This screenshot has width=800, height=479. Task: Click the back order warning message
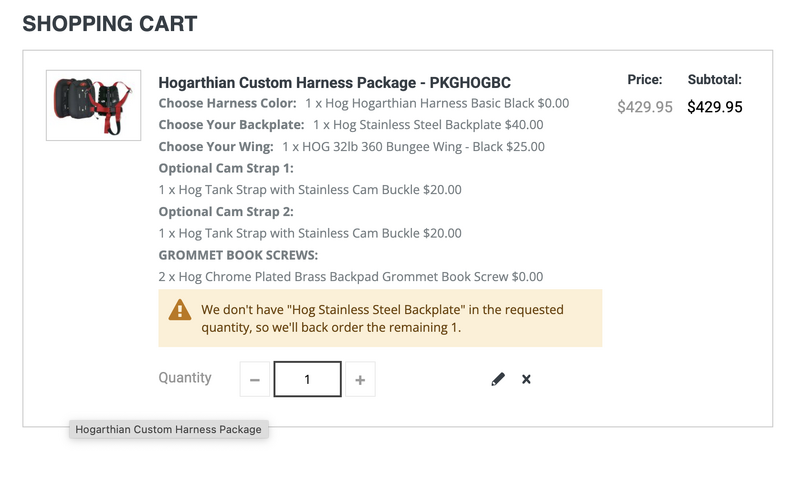pos(382,318)
